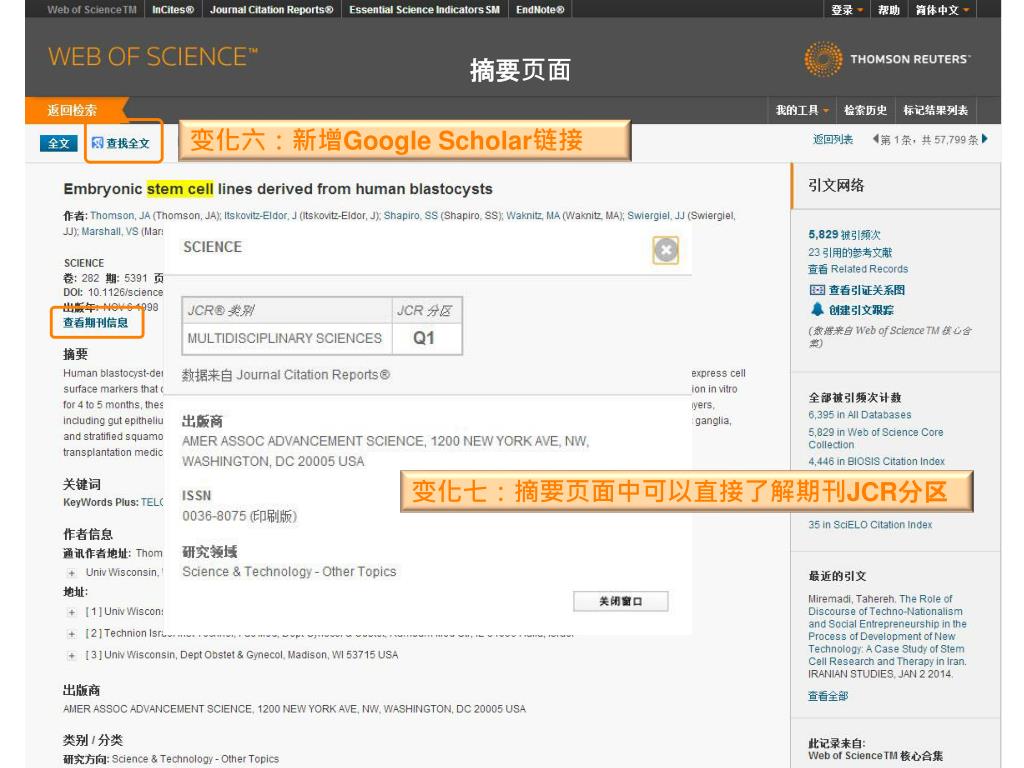Viewport: 1024px width, 768px height.
Task: Click the WEB OF SCIENCE logo
Action: coord(153,57)
